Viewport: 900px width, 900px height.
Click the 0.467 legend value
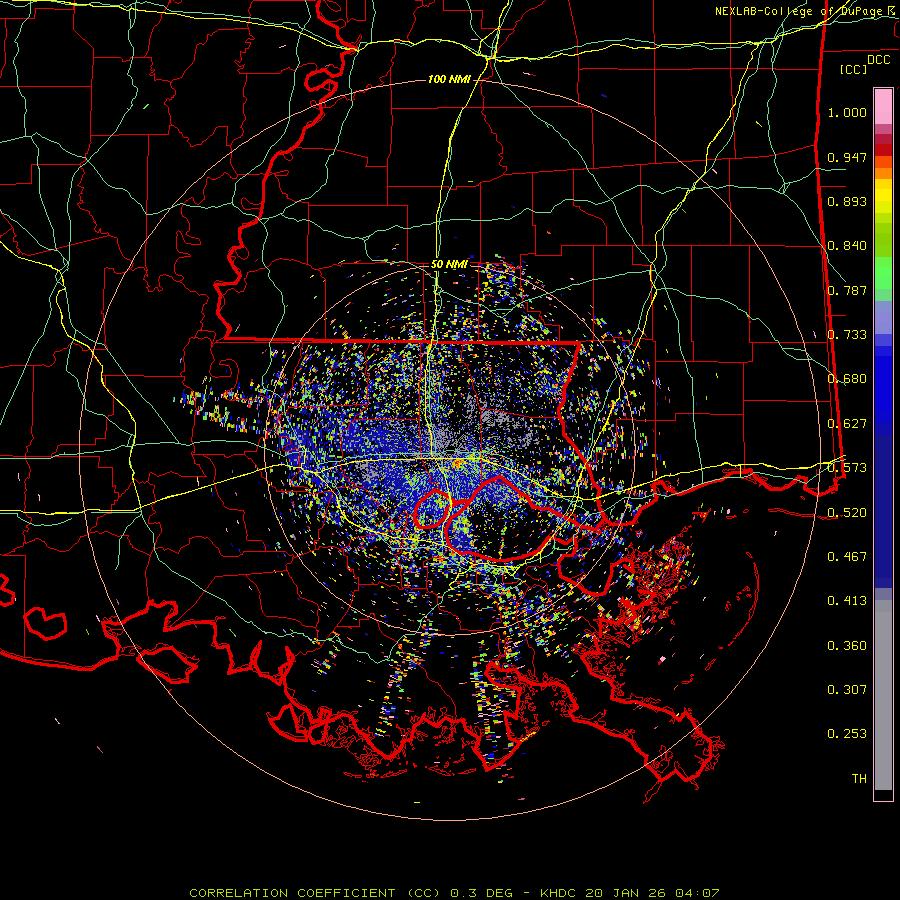coord(847,557)
